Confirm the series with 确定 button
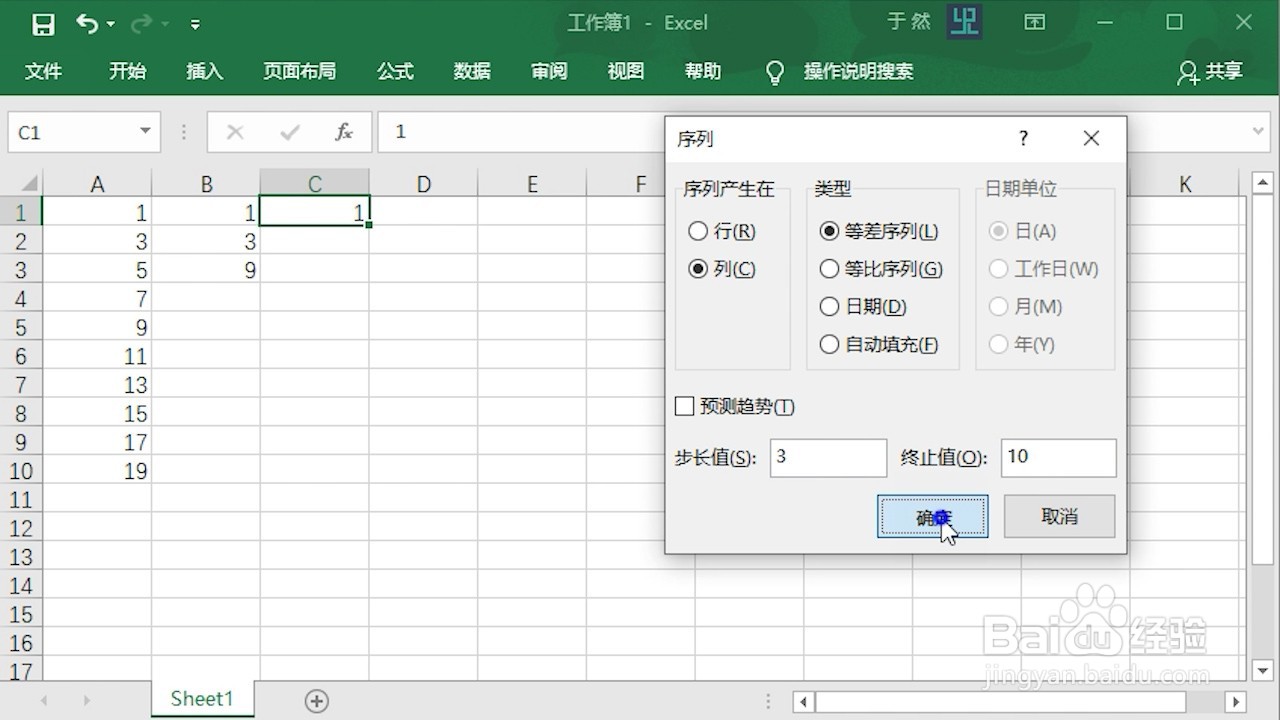This screenshot has width=1280, height=720. [931, 516]
